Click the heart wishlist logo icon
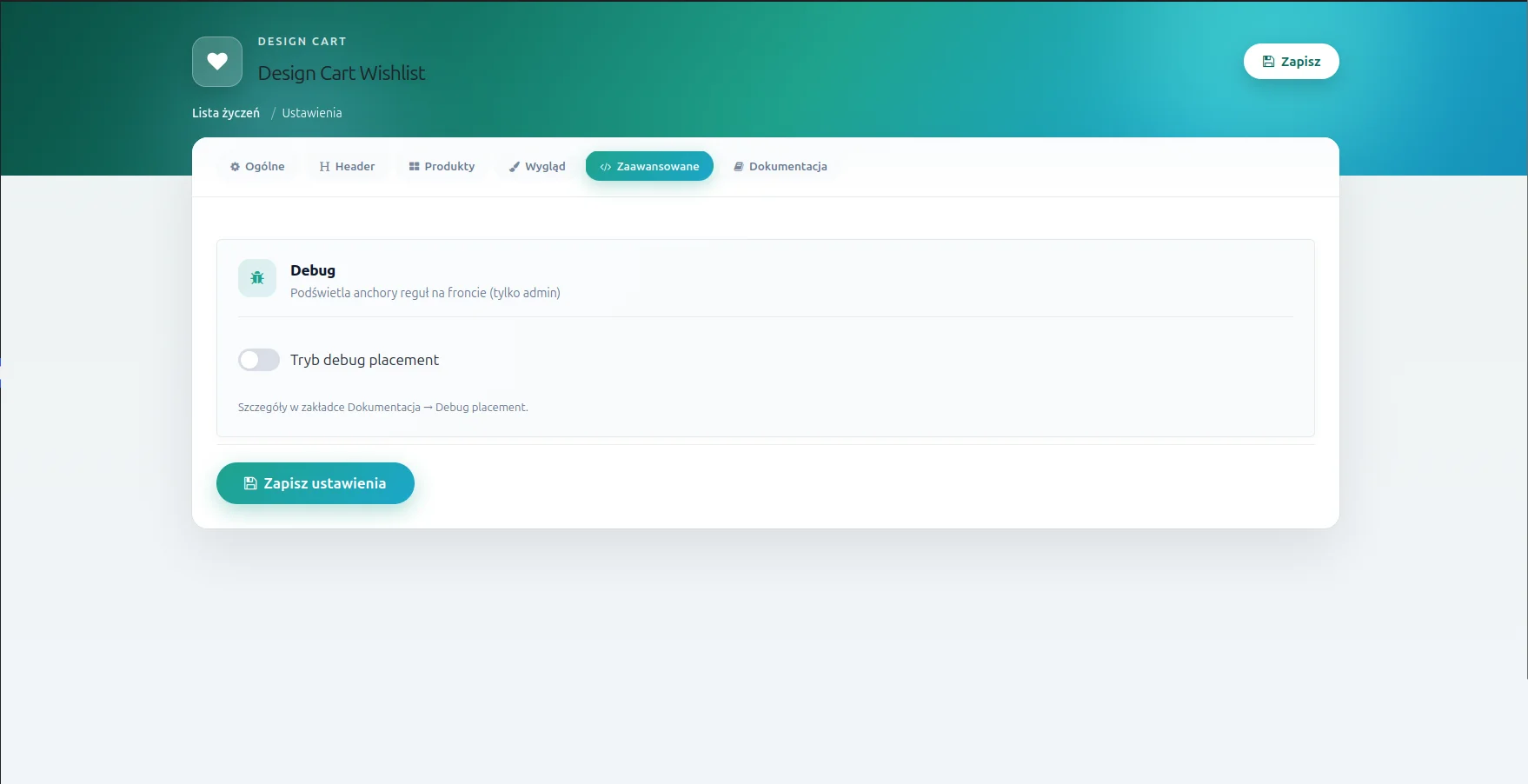The width and height of the screenshot is (1528, 784). (217, 62)
